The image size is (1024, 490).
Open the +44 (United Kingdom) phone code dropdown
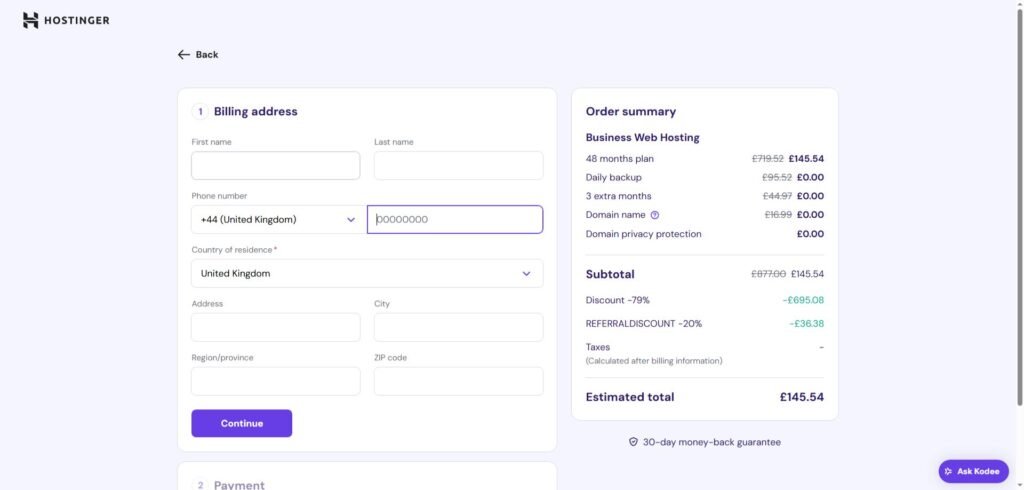(x=279, y=220)
